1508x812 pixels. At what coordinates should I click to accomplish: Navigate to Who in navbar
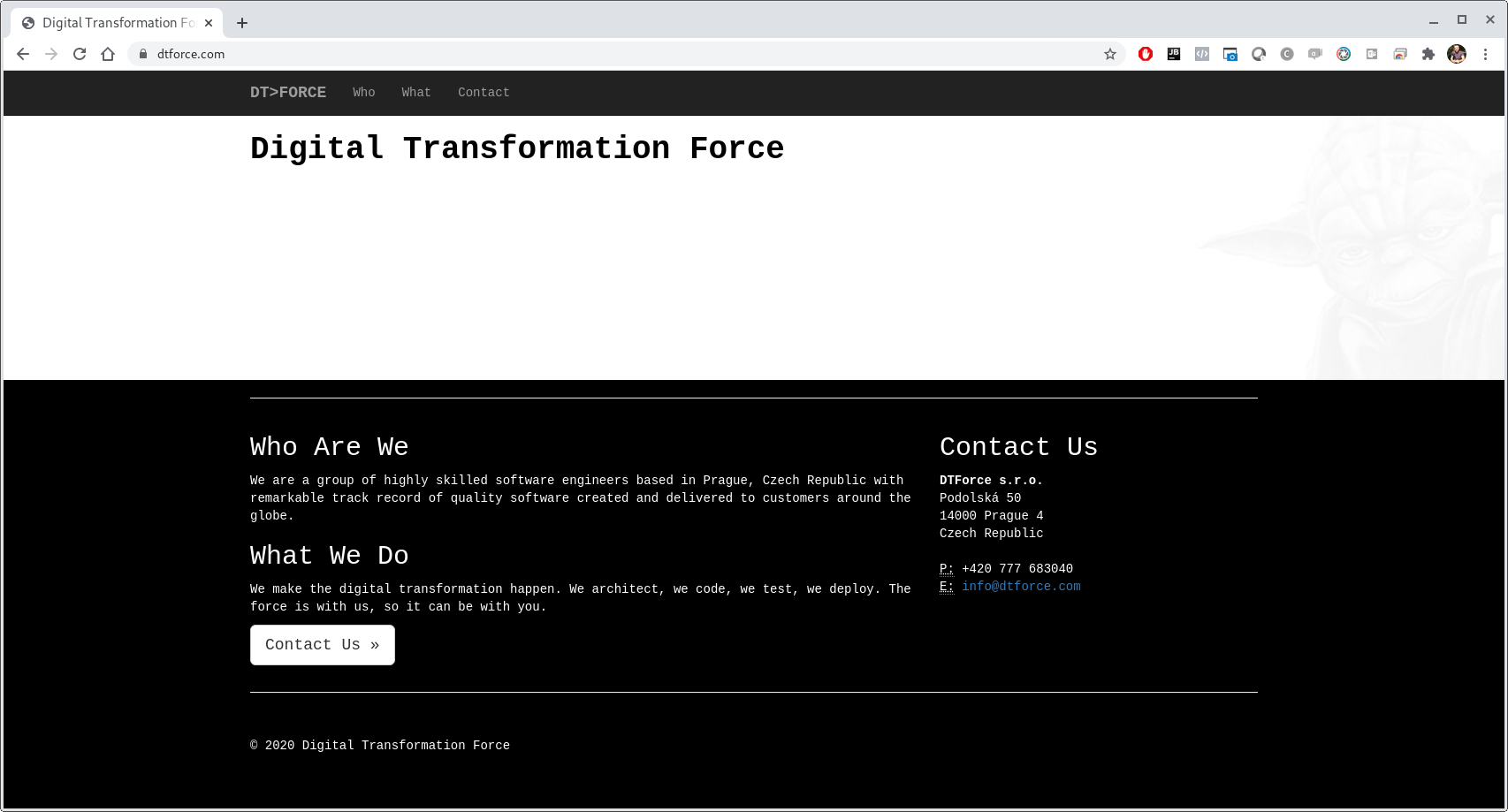364,92
